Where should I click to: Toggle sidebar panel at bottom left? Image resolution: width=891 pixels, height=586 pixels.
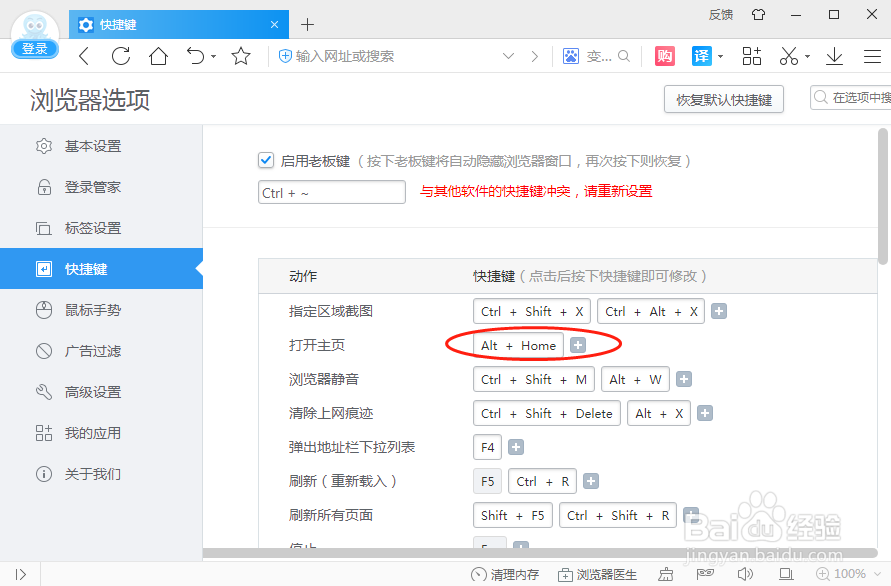point(20,575)
